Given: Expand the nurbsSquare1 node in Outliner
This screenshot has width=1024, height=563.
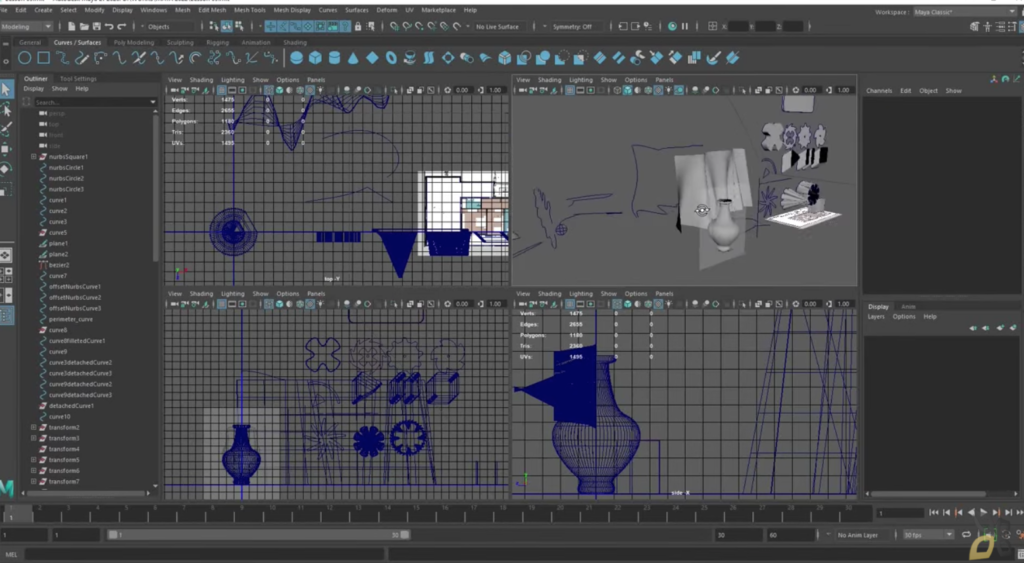Looking at the screenshot, I should [34, 157].
